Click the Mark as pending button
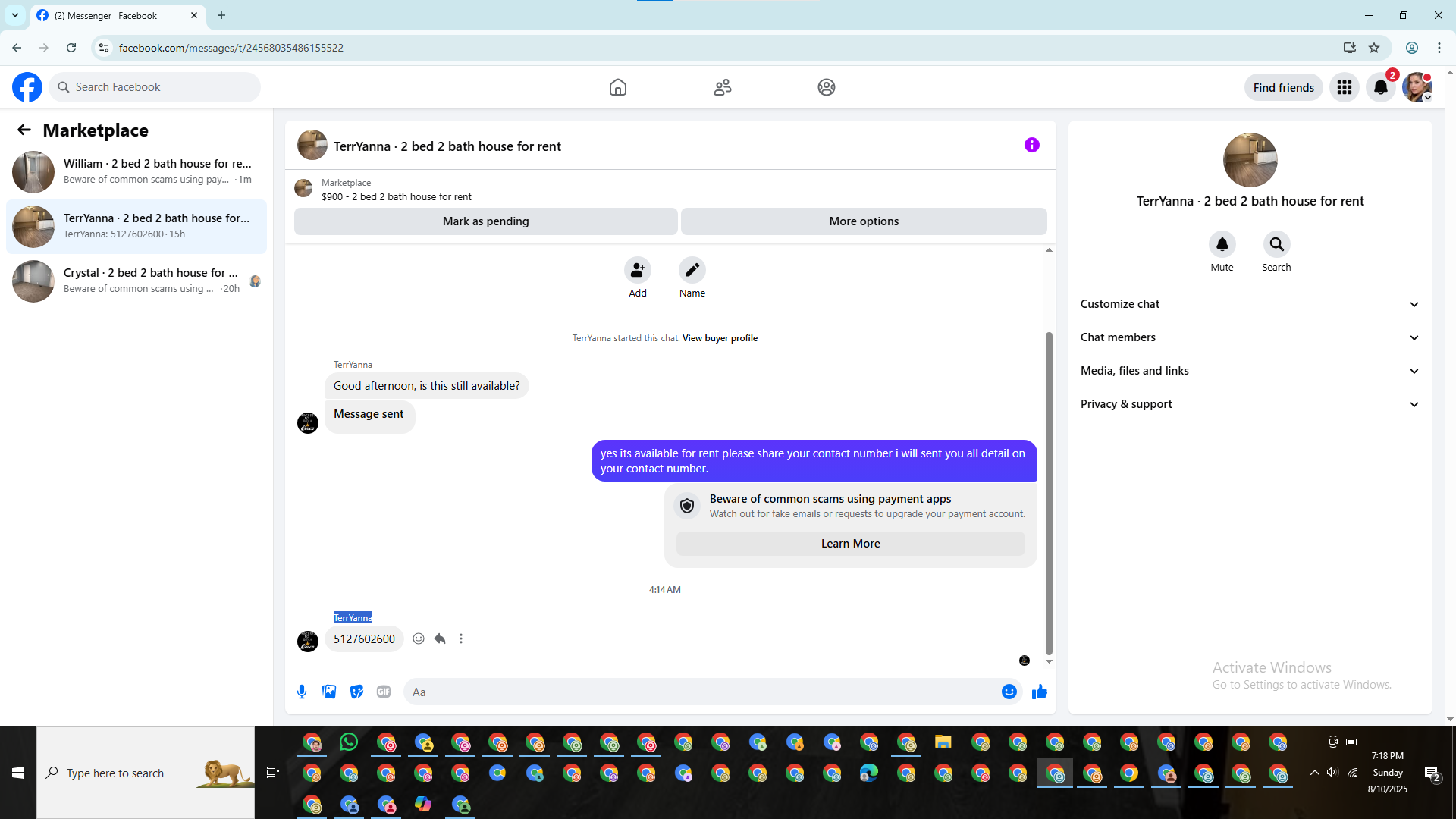The image size is (1456, 819). tap(485, 221)
